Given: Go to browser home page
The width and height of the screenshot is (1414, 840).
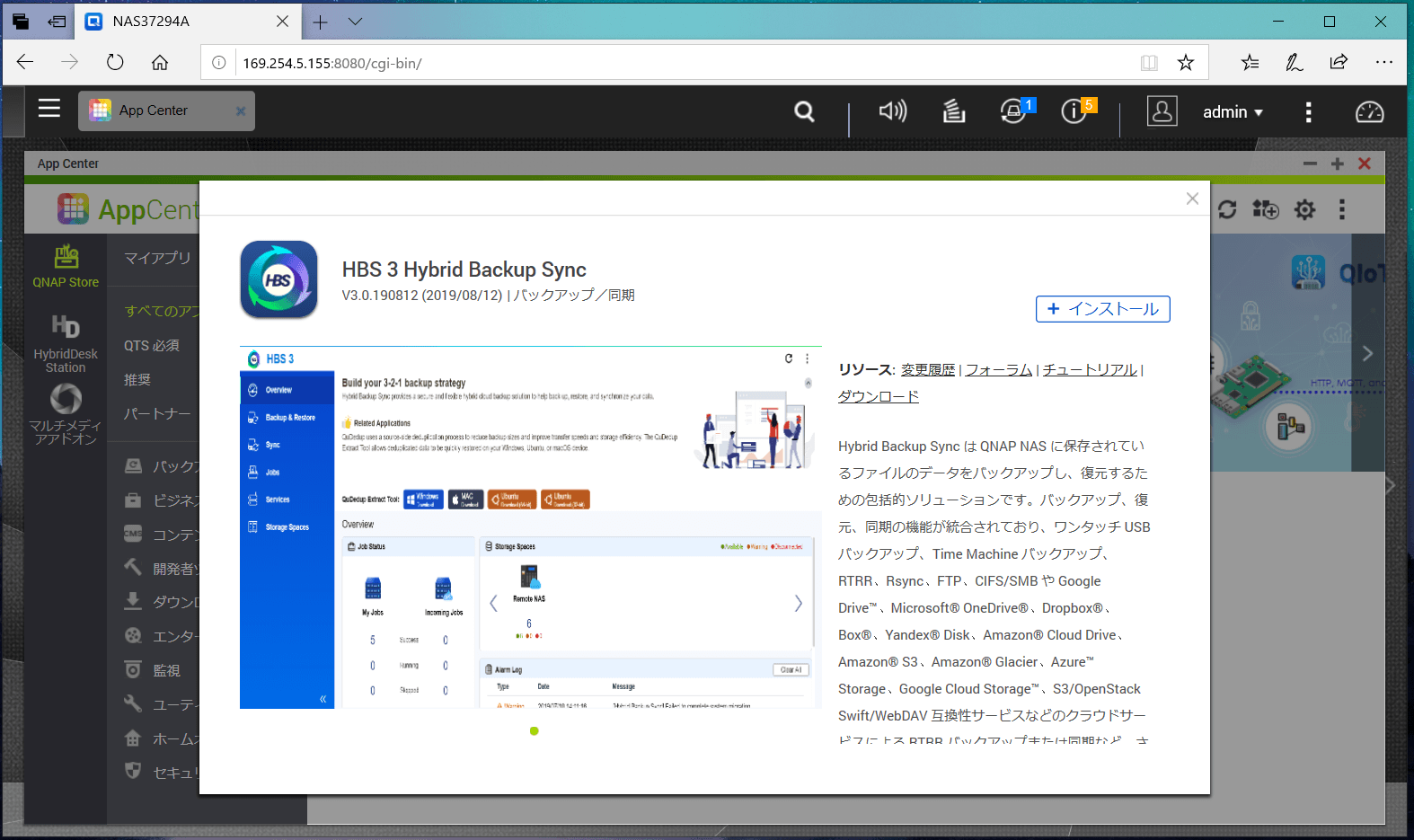Looking at the screenshot, I should 160,62.
